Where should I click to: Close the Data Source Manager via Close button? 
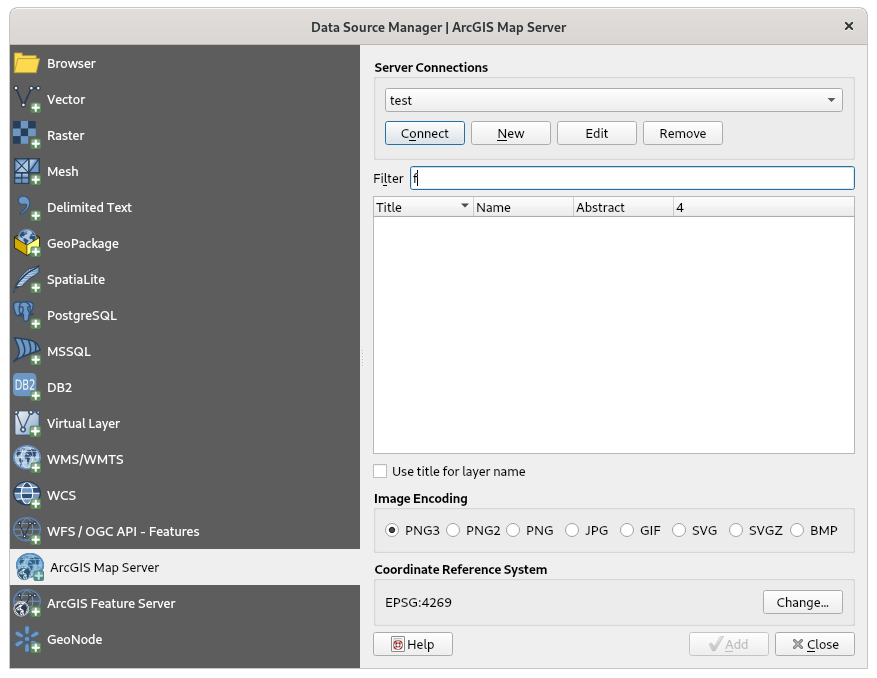(x=815, y=644)
